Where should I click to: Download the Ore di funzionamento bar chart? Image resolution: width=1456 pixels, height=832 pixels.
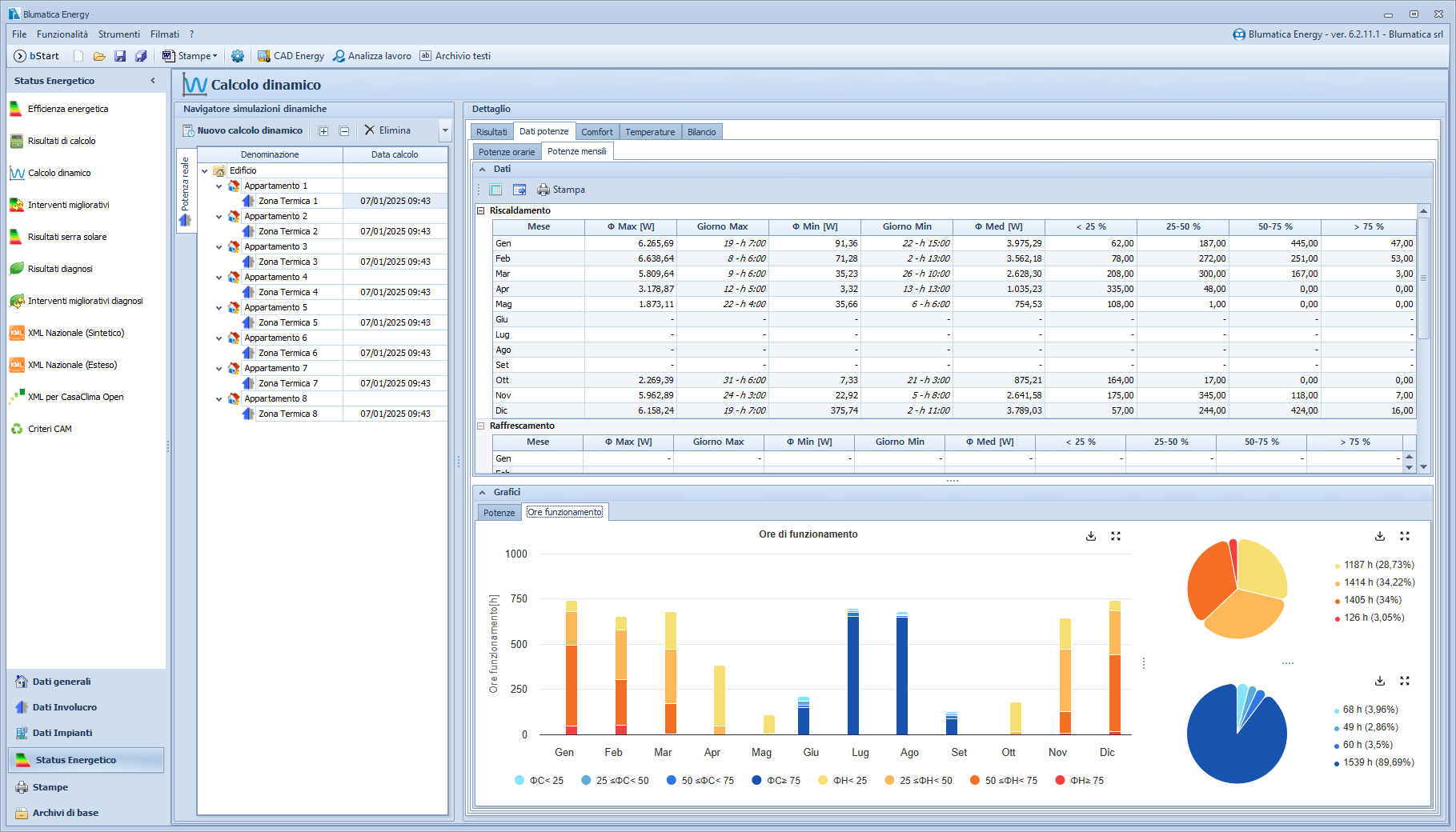click(1090, 536)
